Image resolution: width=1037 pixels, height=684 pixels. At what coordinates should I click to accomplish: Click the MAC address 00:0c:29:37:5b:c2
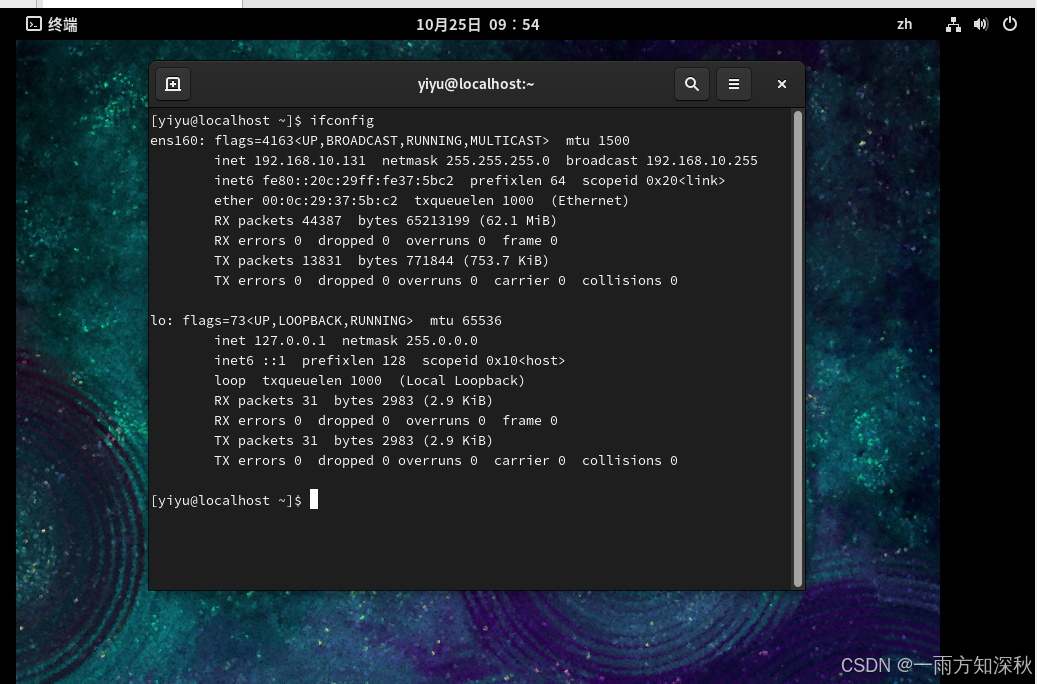[330, 200]
